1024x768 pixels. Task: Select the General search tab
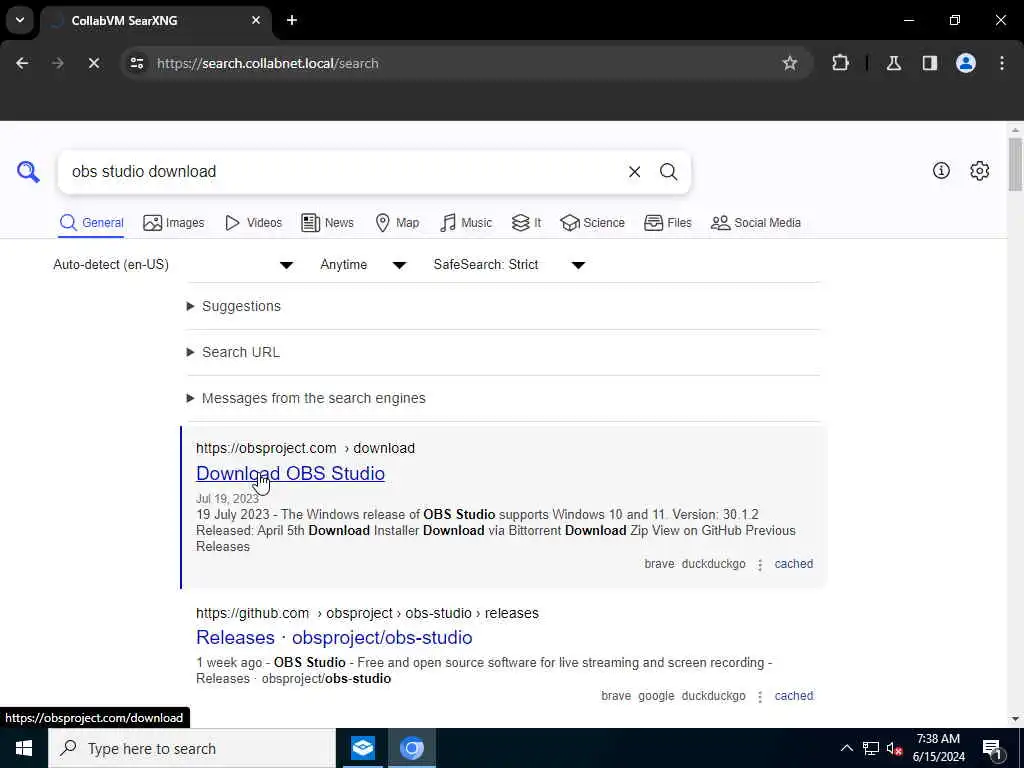91,223
